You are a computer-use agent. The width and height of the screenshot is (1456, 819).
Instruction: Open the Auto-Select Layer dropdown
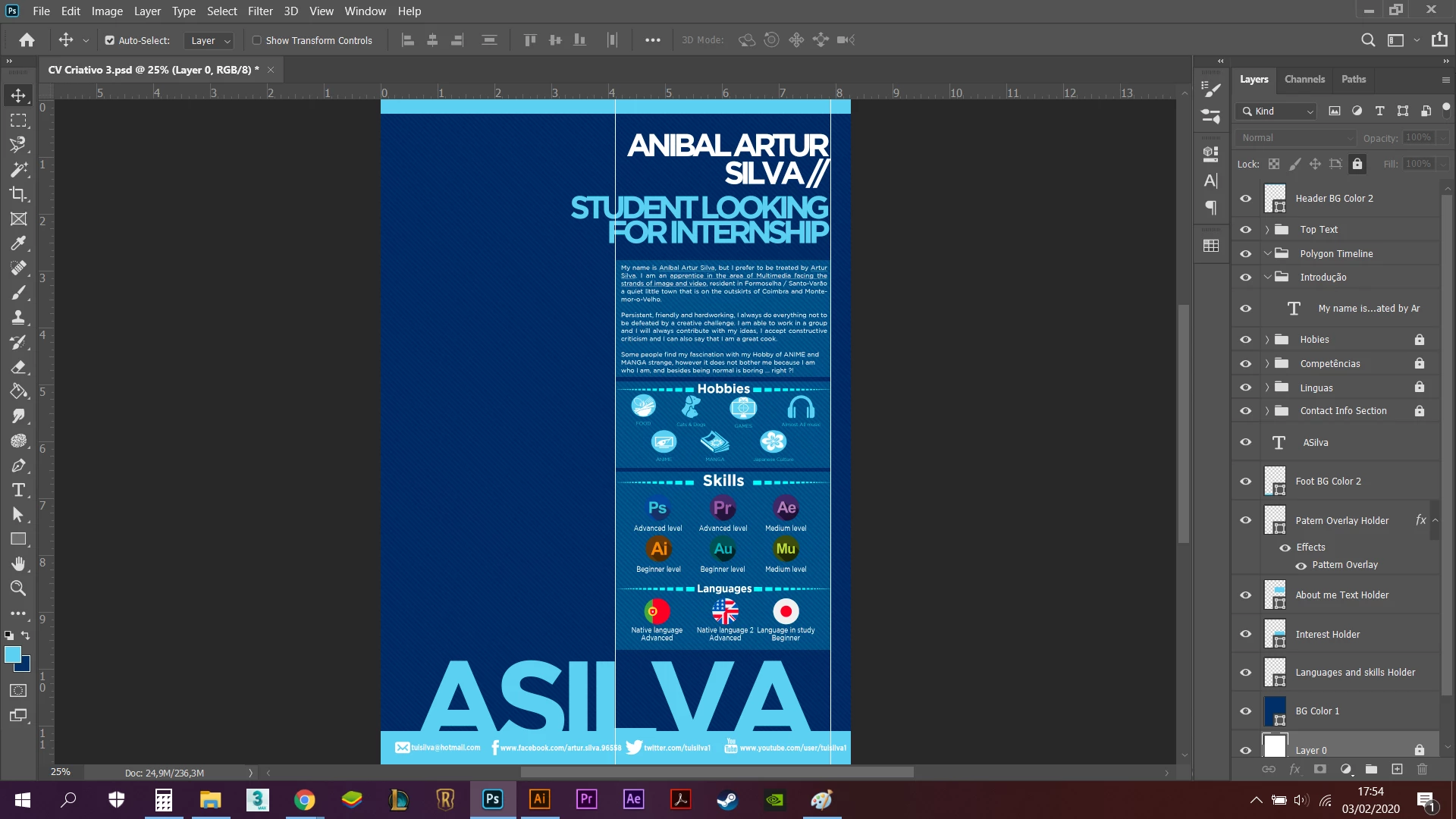click(210, 40)
